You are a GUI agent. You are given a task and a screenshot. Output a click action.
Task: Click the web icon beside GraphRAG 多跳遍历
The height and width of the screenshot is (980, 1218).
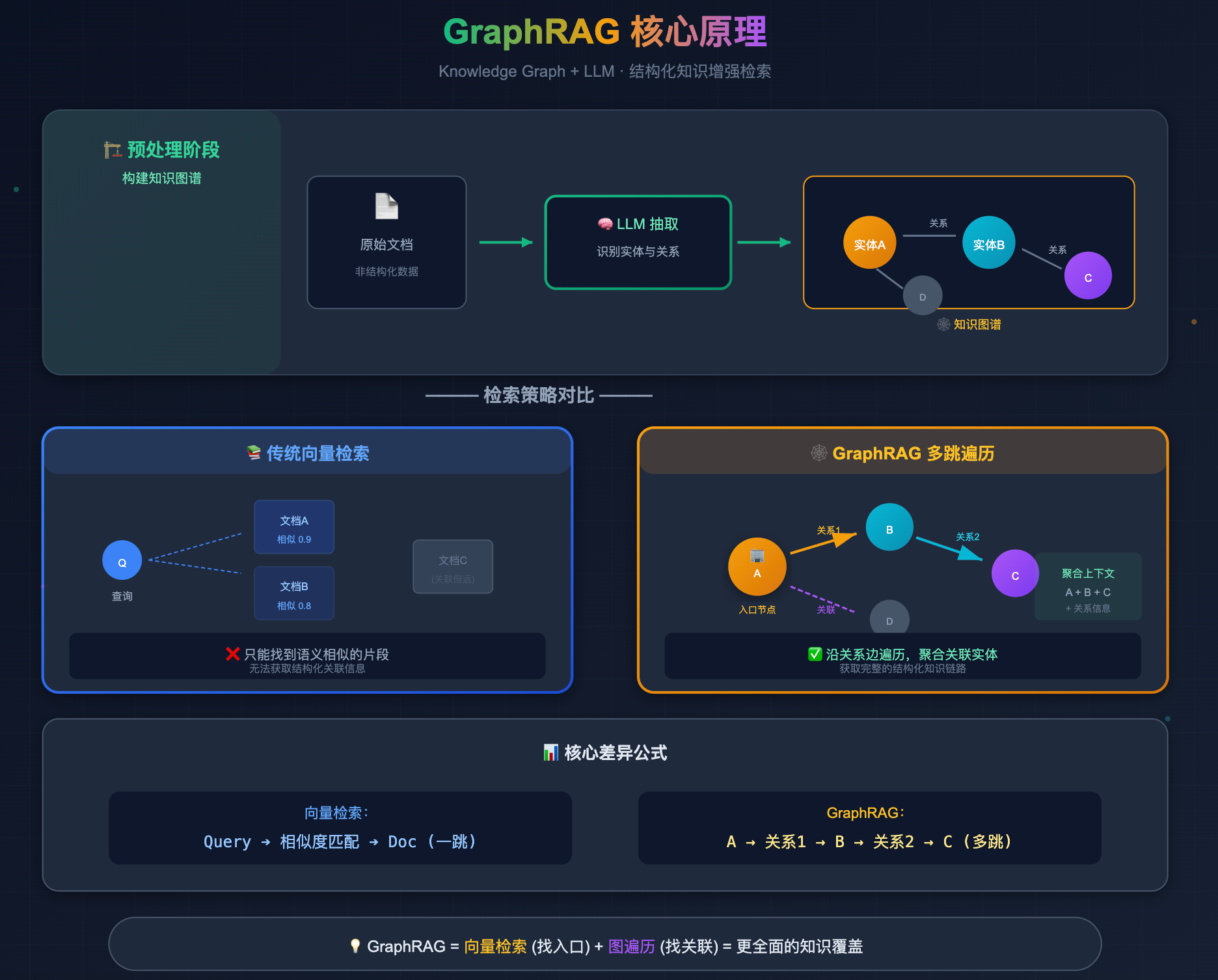(819, 453)
